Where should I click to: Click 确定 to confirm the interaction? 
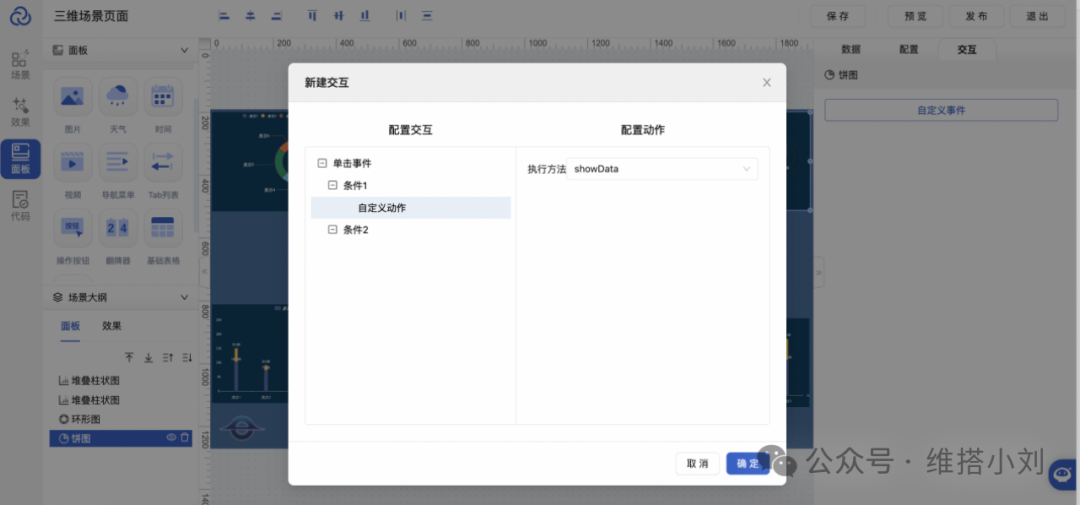(747, 464)
